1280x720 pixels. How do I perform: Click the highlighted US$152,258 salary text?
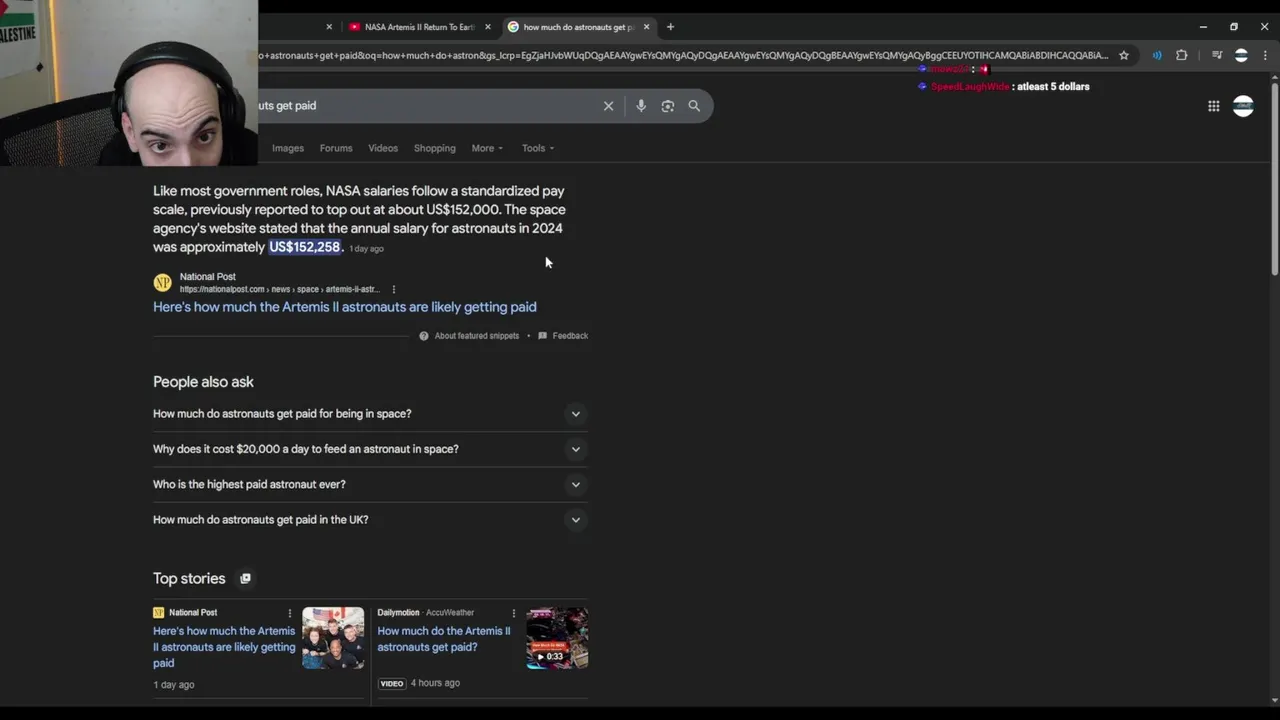(304, 247)
